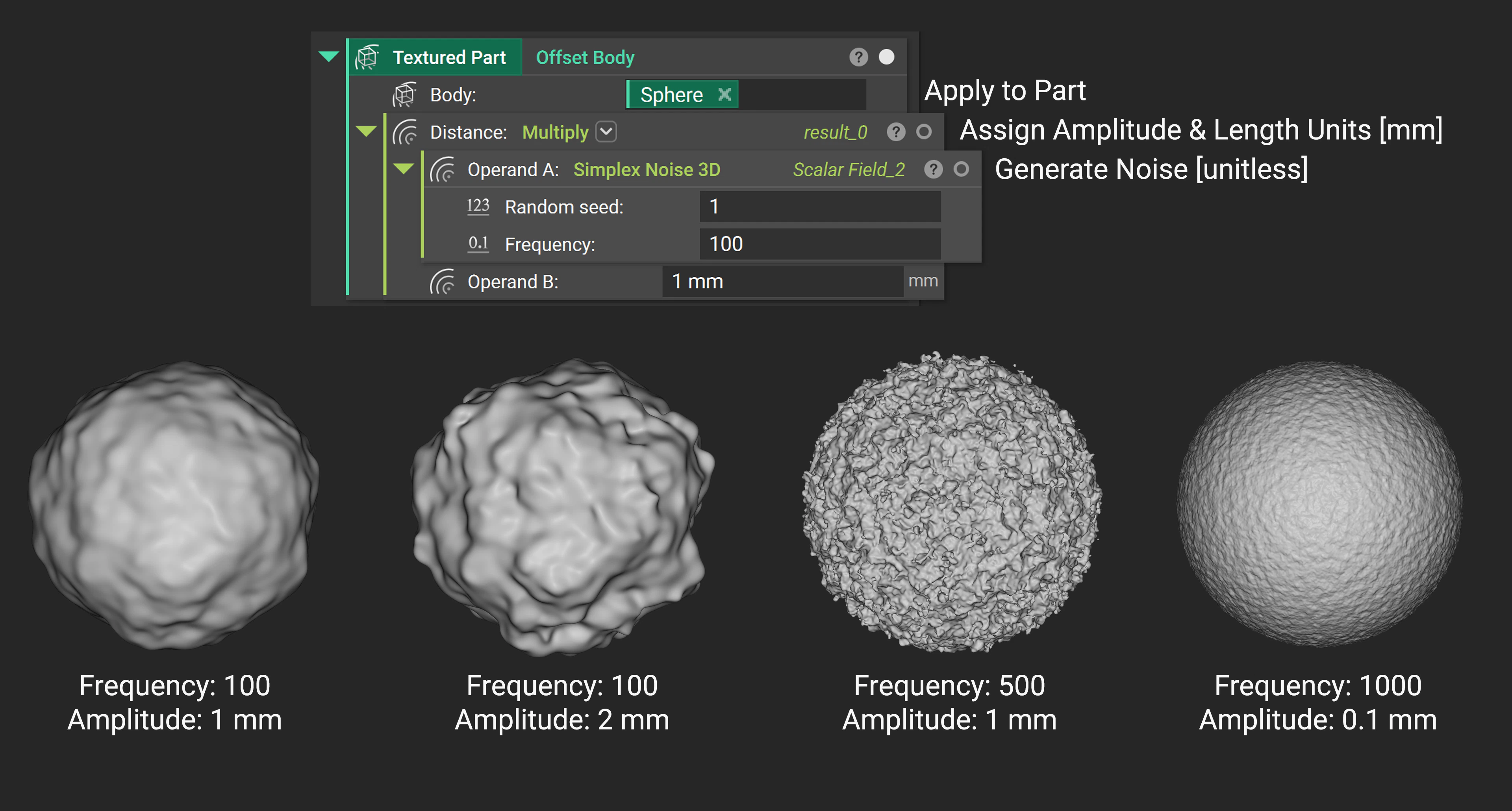The width and height of the screenshot is (1512, 811).
Task: Collapse the Simplex Noise 3D operand
Action: click(404, 169)
